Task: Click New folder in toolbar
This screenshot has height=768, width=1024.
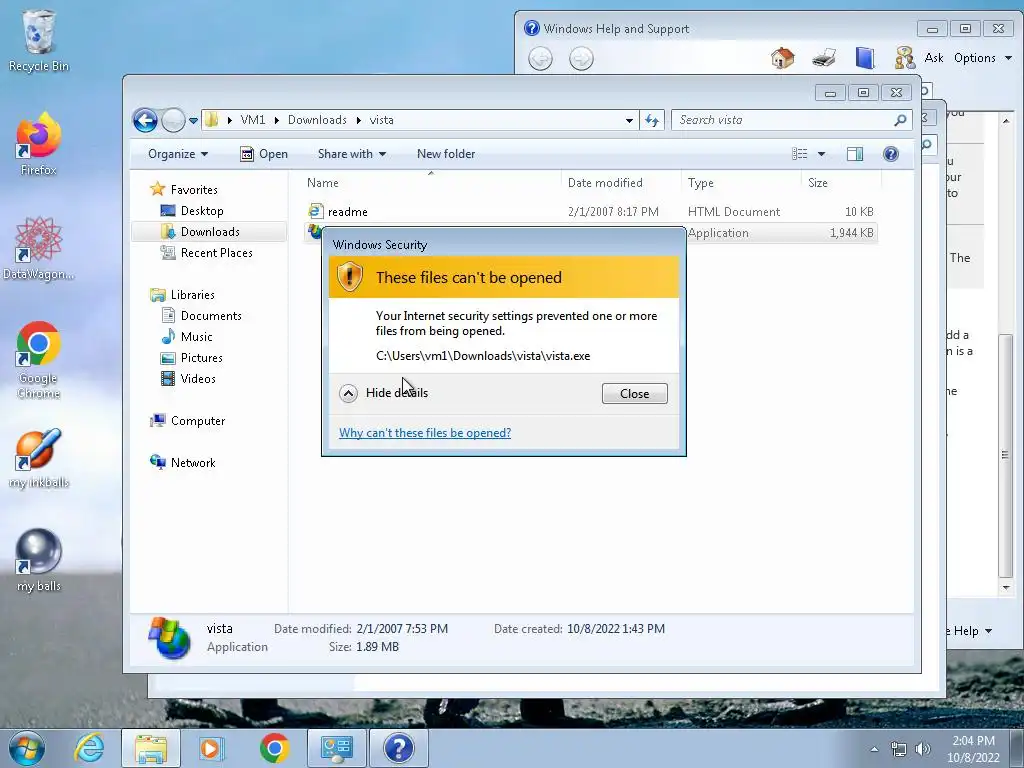Action: 446,154
